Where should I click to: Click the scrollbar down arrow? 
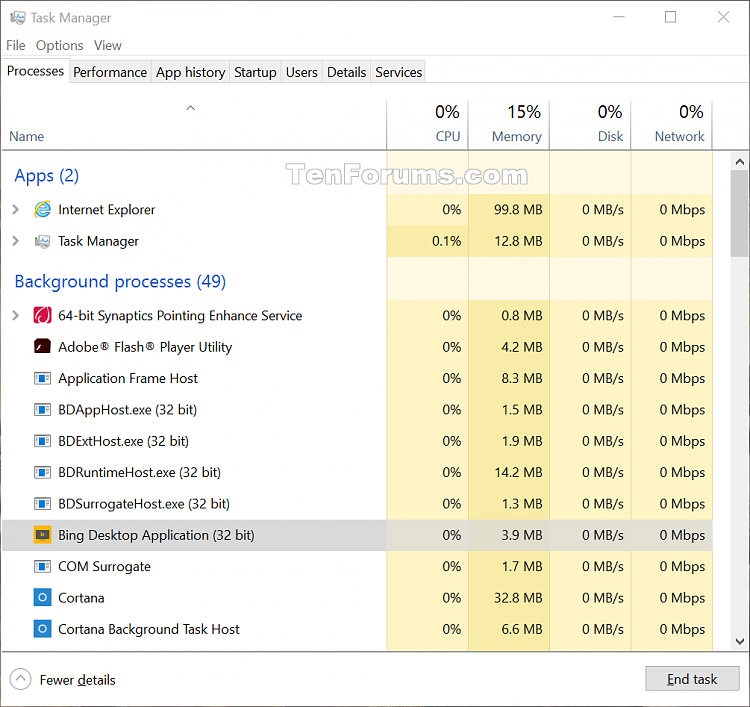point(740,641)
